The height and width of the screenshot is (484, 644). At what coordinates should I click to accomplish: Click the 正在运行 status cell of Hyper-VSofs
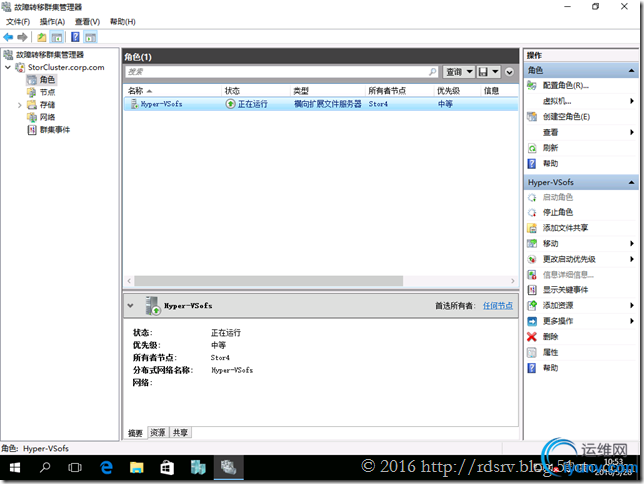252,104
